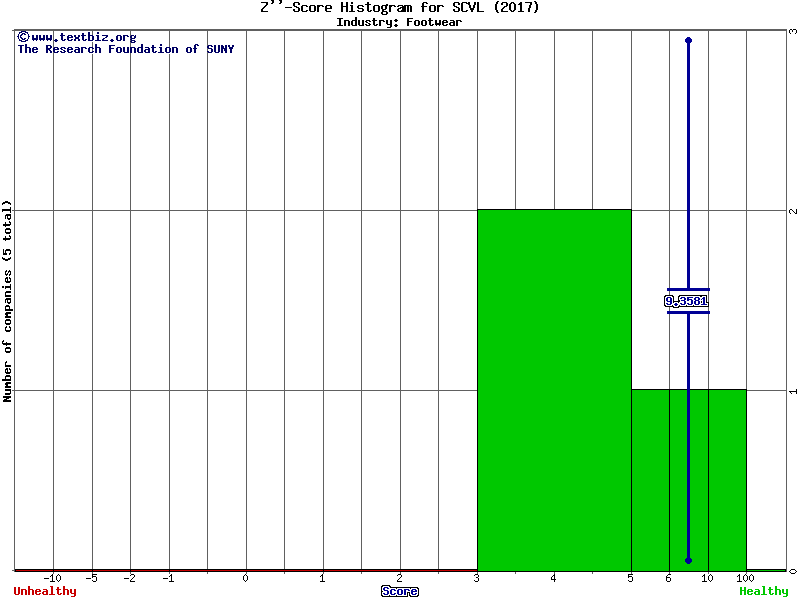The image size is (800, 600).
Task: Click the x-axis tick label "-10"
Action: click(x=52, y=578)
